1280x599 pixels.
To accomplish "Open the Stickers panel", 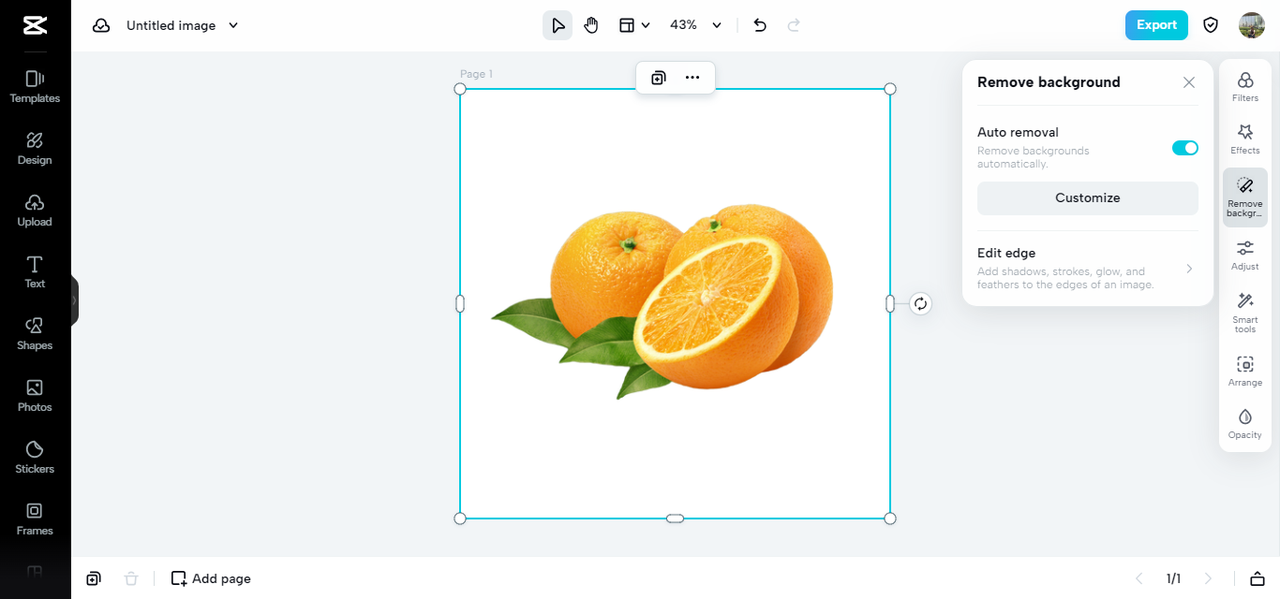I will [x=35, y=457].
